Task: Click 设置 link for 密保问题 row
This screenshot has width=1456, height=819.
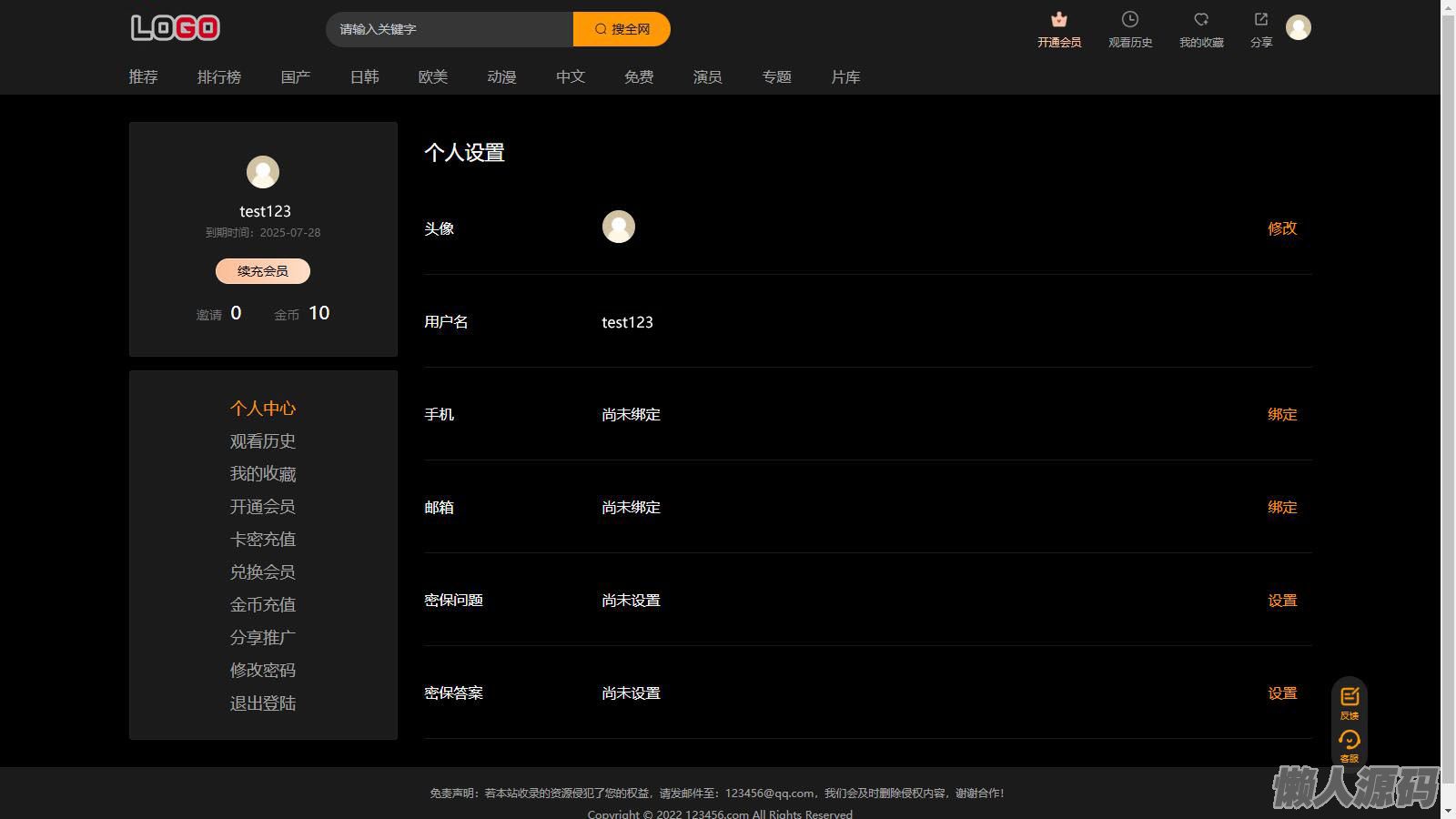Action: 1281,601
